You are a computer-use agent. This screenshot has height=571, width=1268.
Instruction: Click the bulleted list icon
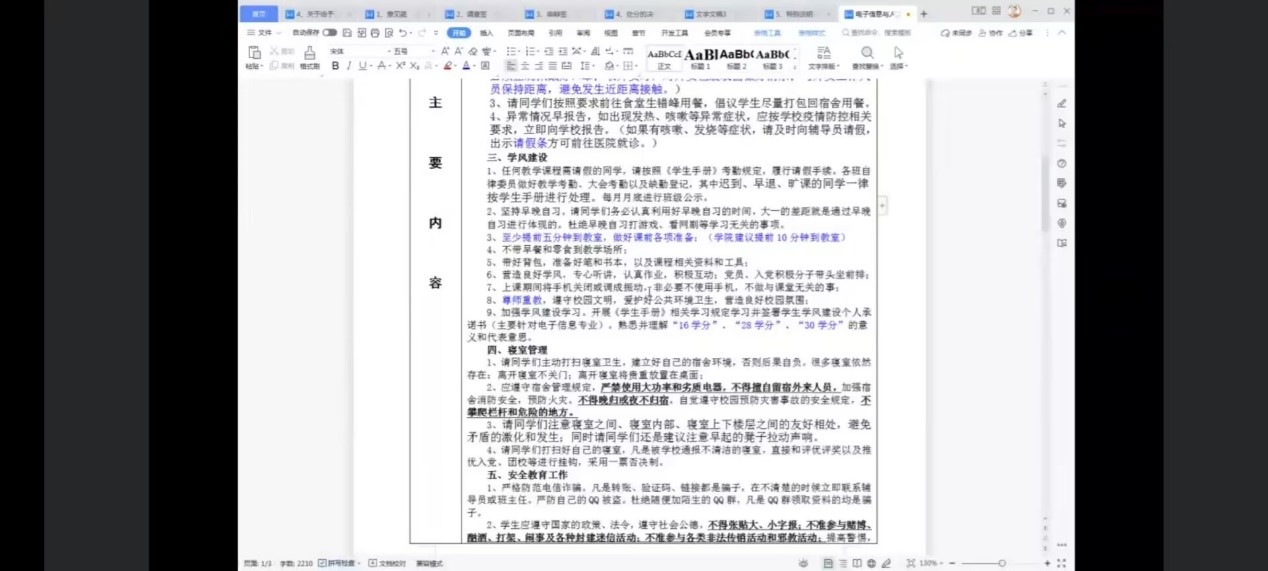(512, 51)
